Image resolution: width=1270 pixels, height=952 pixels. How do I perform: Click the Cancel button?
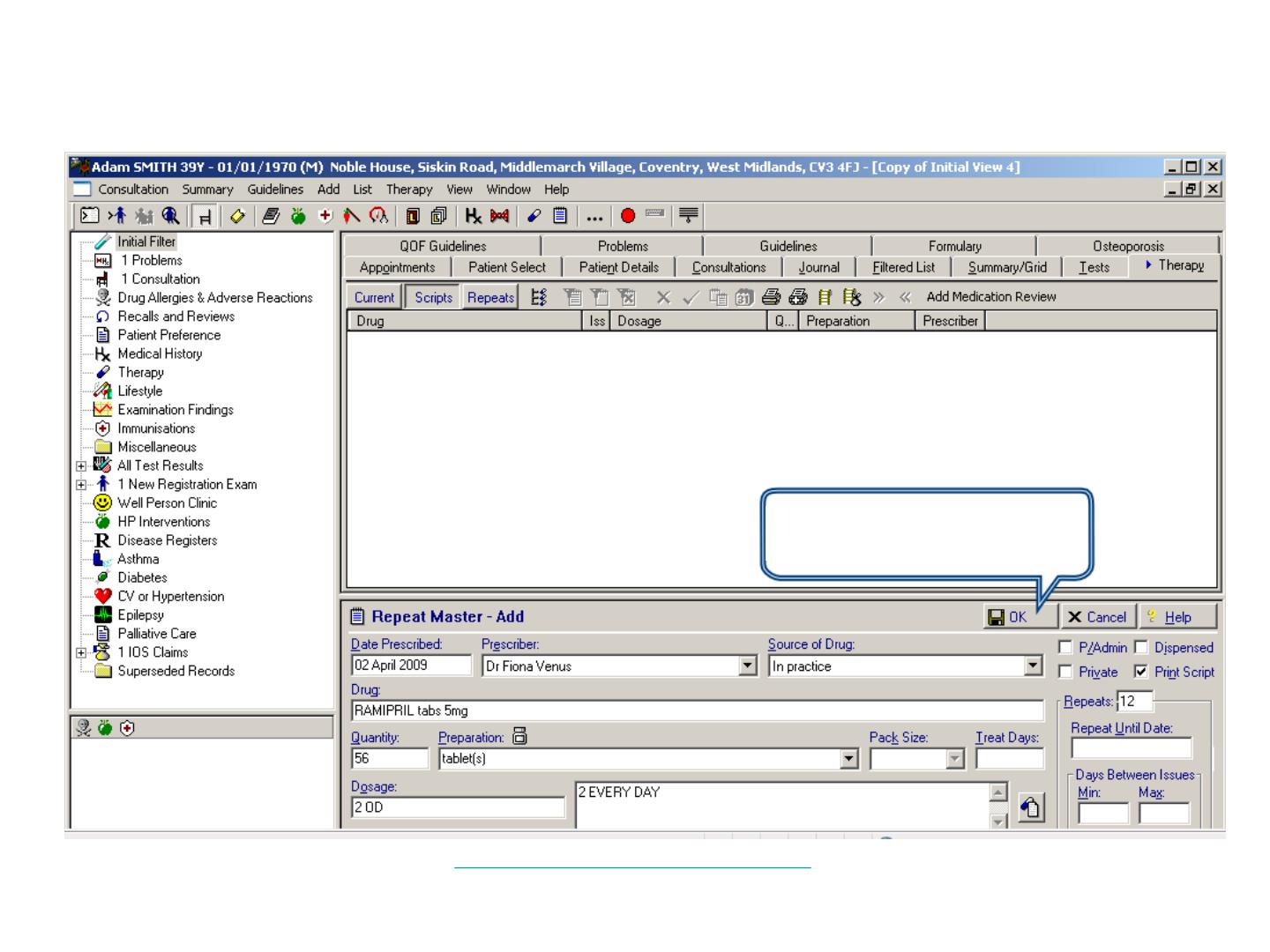point(1096,617)
